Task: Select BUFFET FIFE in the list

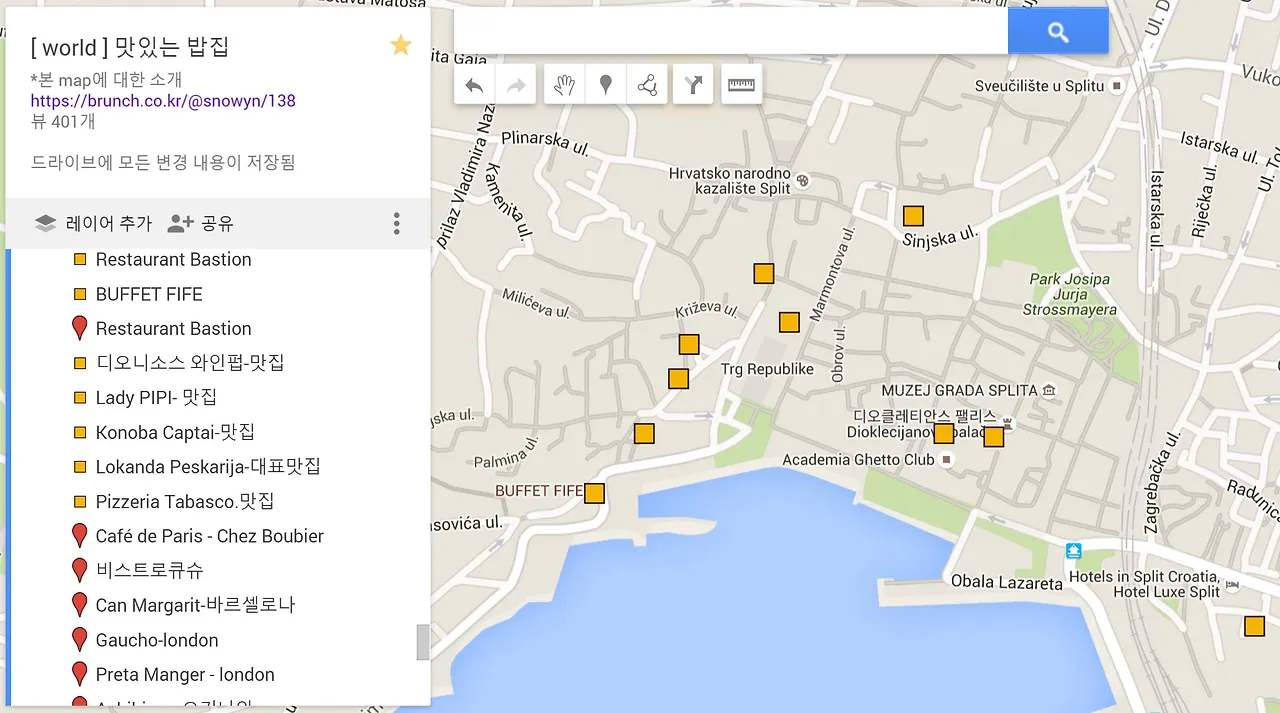Action: click(x=149, y=294)
